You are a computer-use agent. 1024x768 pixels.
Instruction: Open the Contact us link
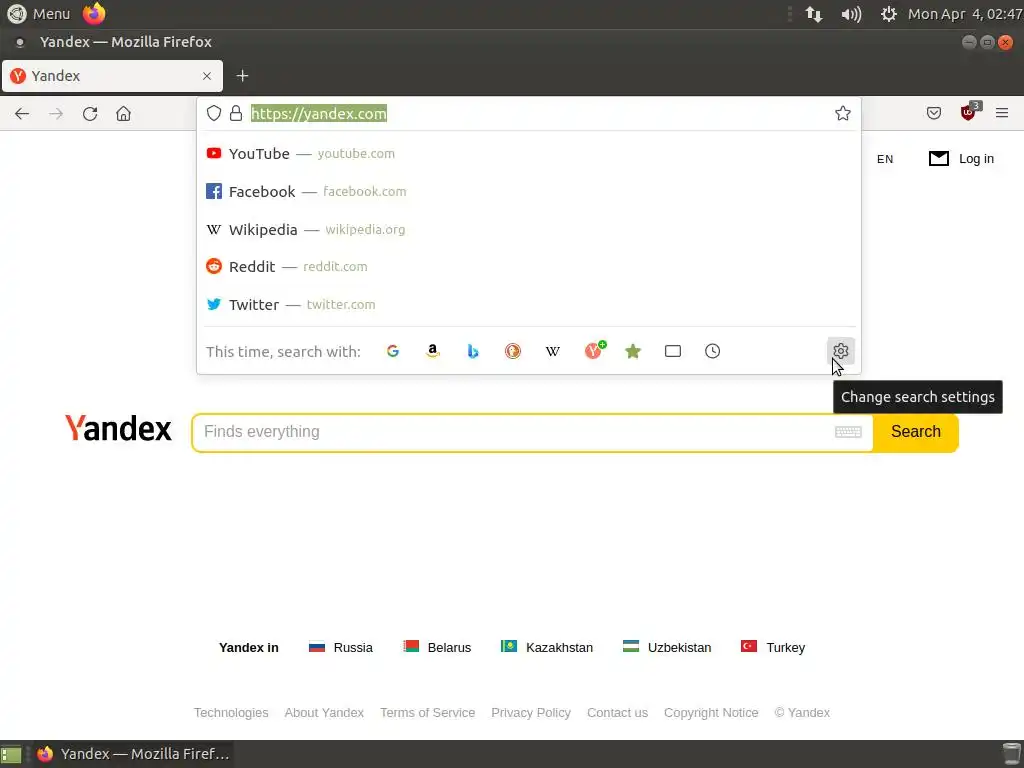pos(617,712)
